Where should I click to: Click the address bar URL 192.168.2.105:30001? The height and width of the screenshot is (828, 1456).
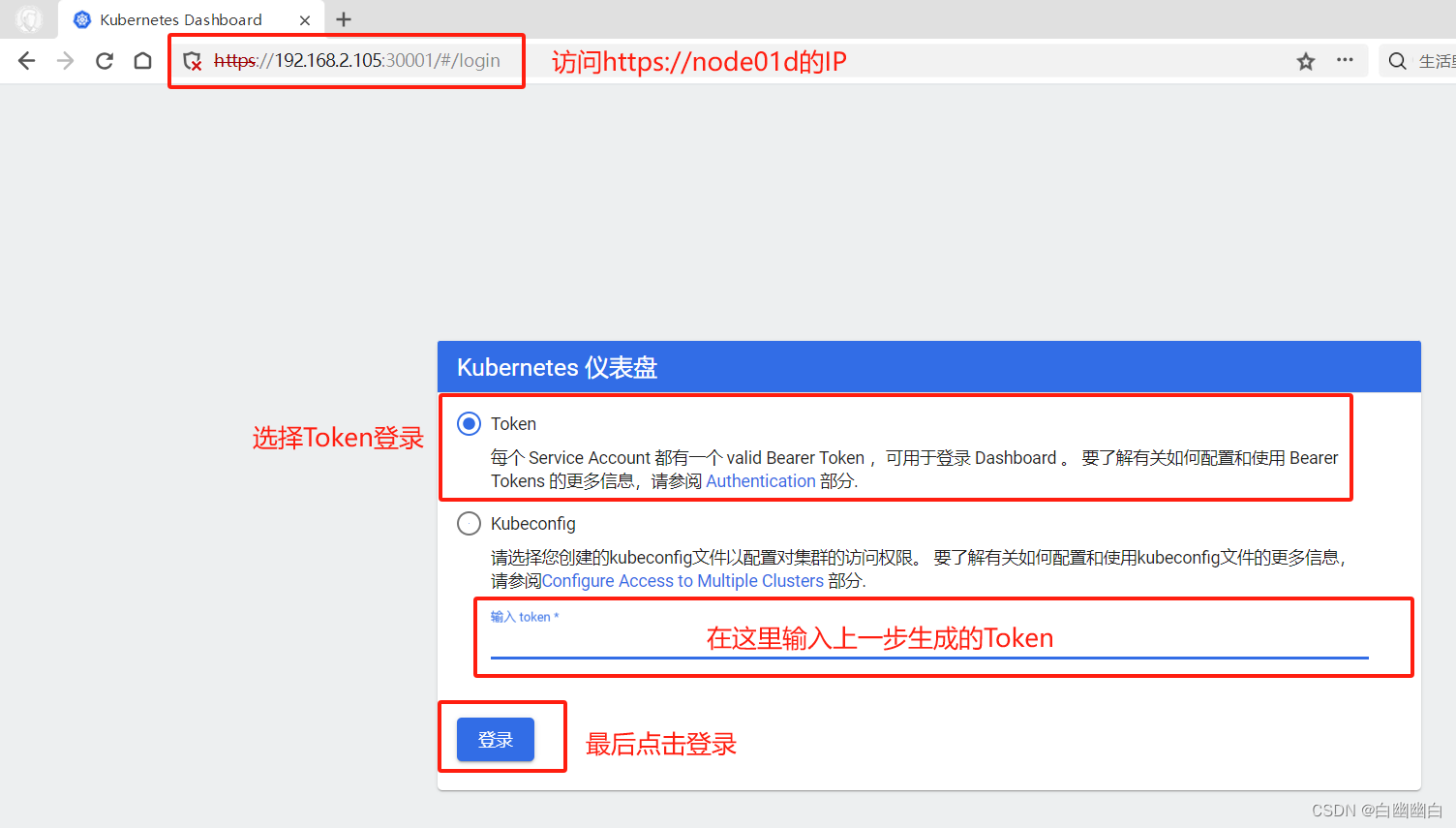pyautogui.click(x=357, y=61)
